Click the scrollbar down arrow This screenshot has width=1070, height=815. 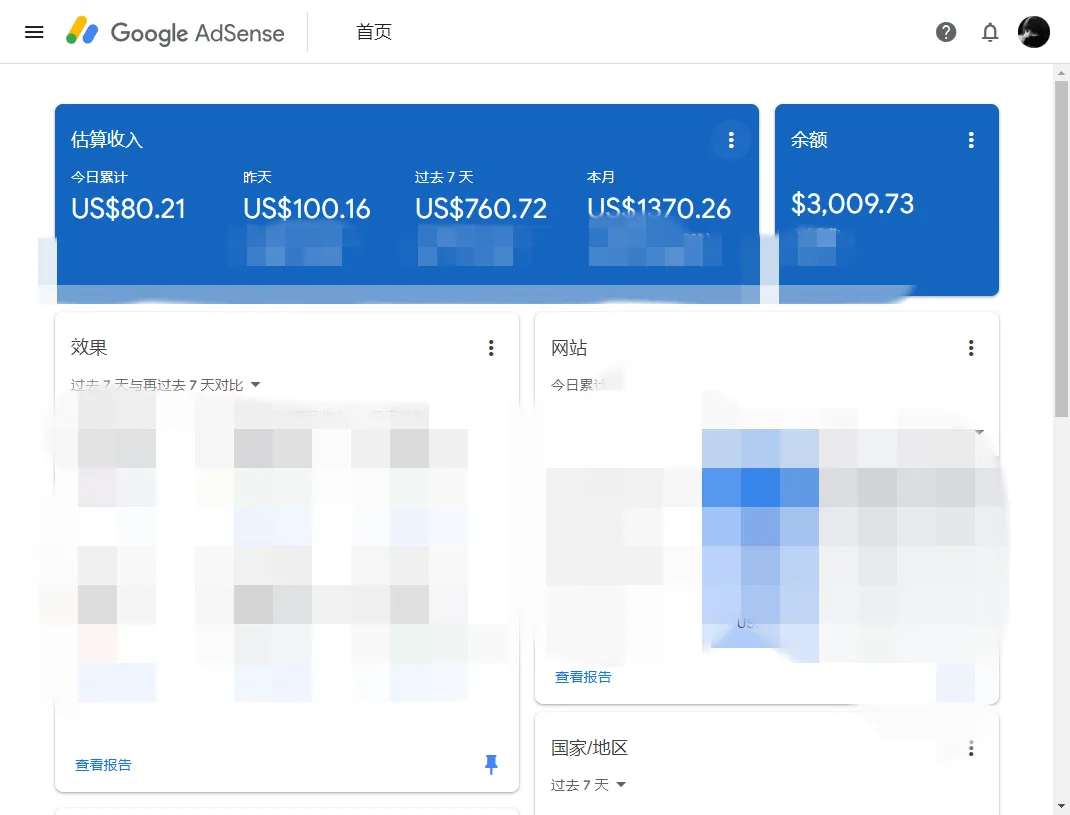click(1062, 807)
